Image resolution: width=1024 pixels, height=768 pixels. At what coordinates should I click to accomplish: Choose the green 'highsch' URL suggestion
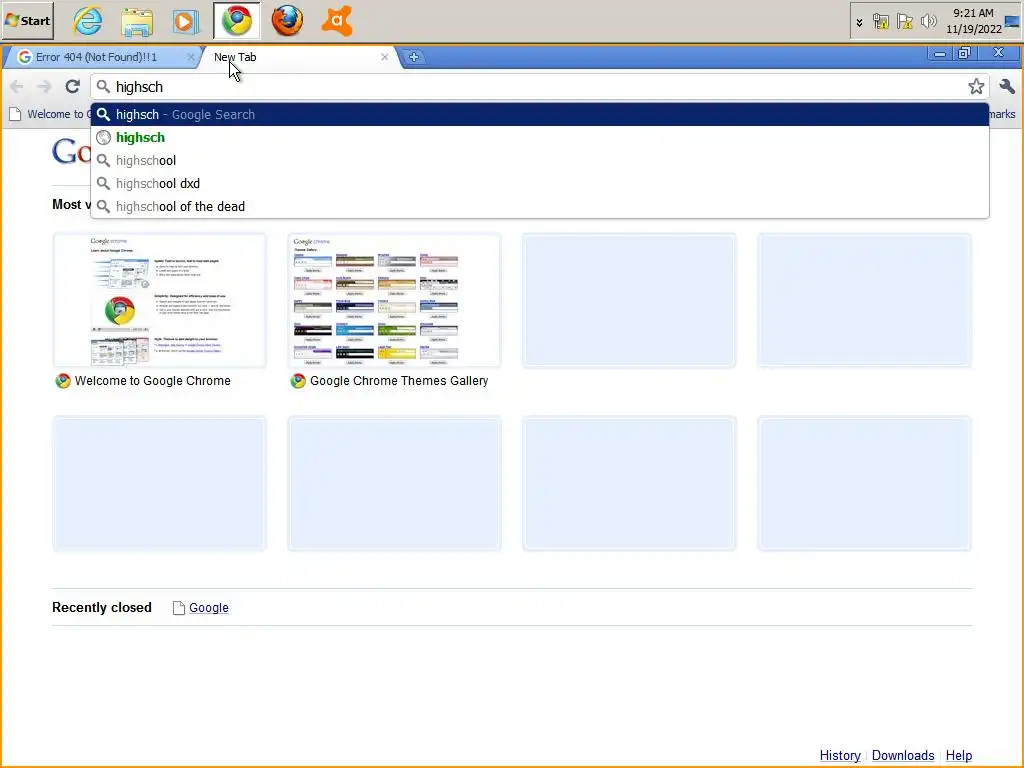pos(539,137)
